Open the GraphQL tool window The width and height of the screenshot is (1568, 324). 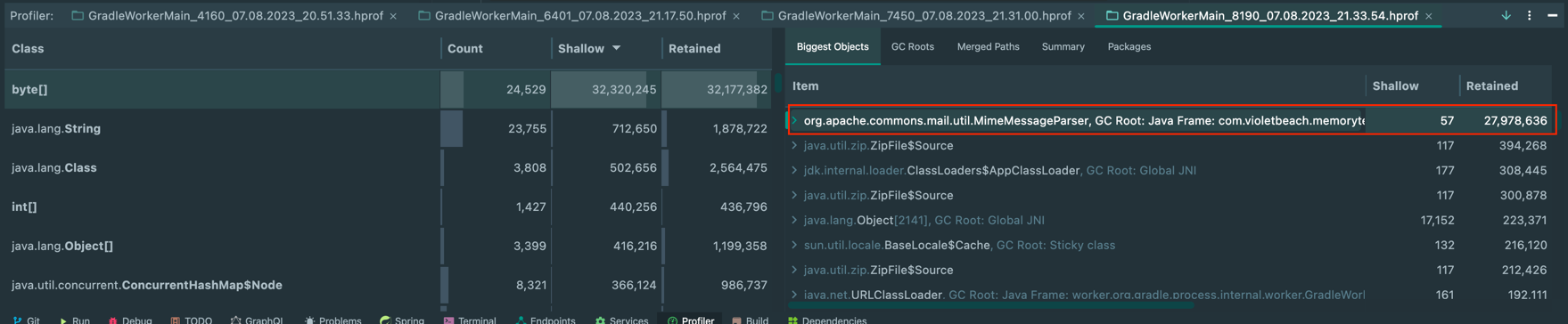[x=257, y=320]
